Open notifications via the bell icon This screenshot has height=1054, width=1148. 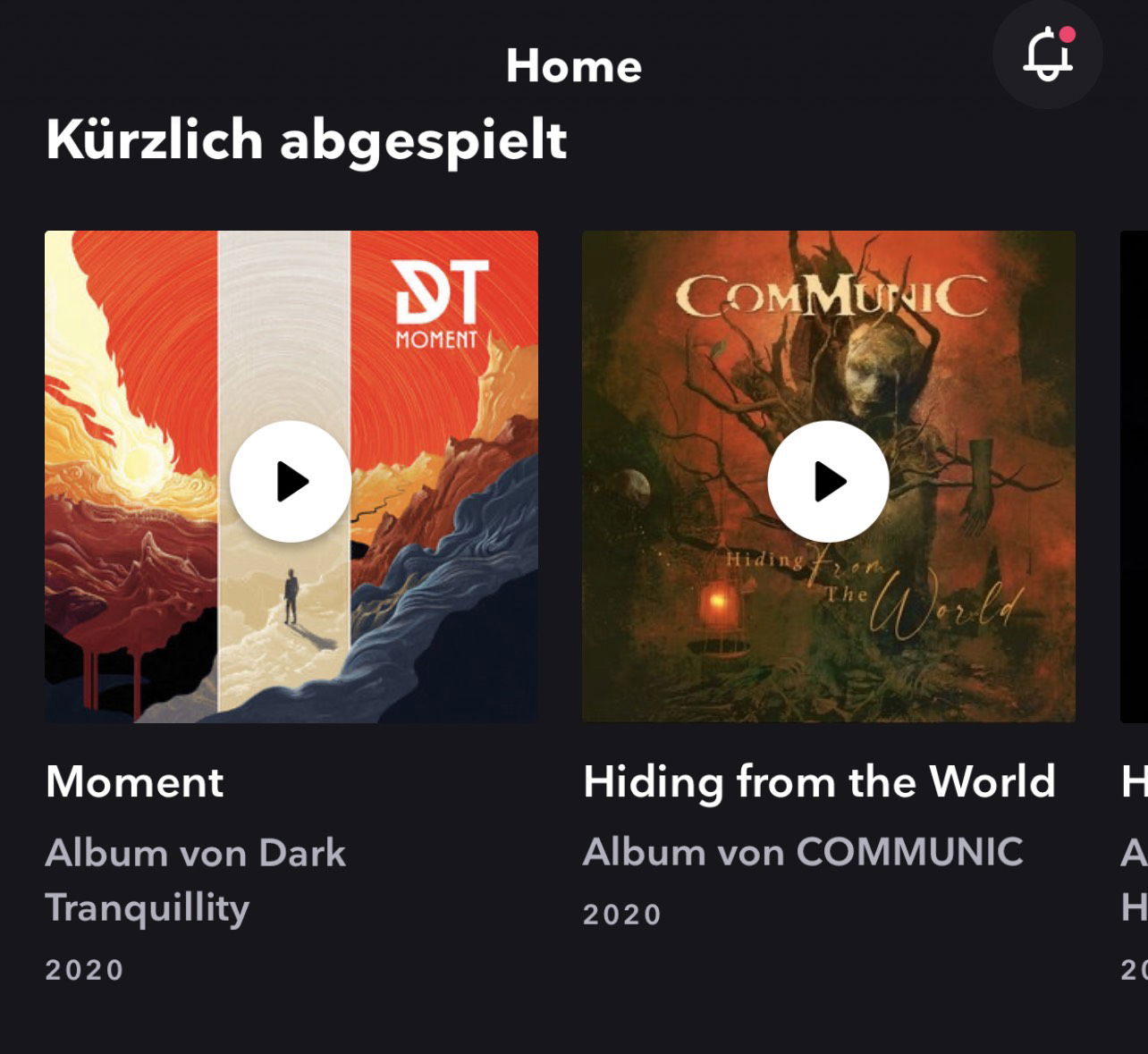click(x=1047, y=55)
